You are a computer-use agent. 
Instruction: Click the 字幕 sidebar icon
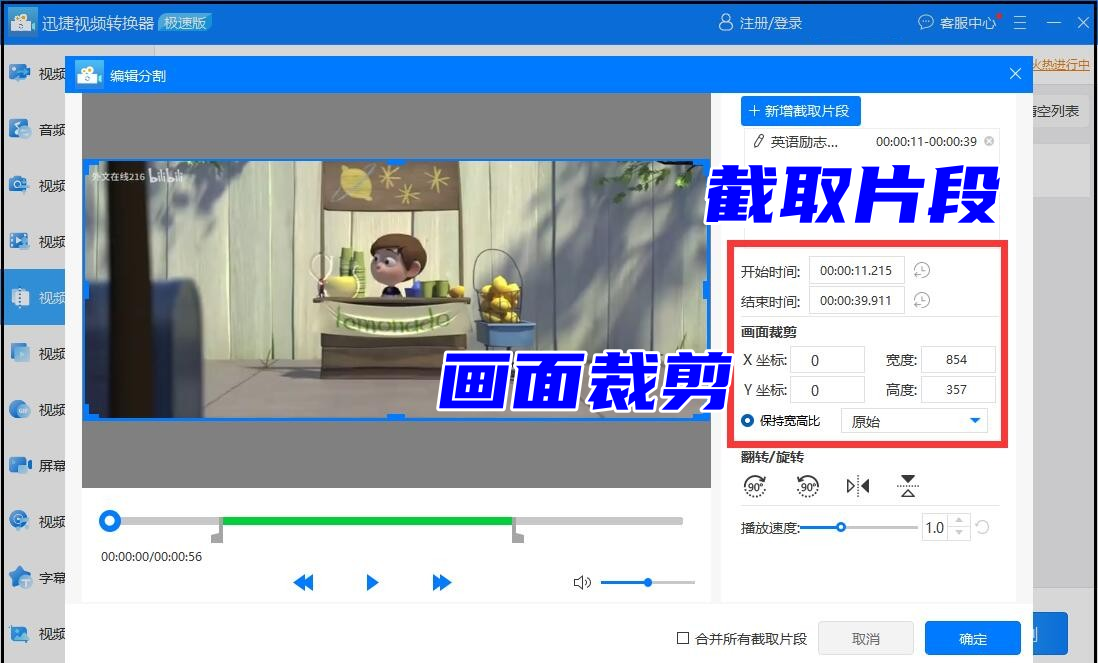pos(20,577)
